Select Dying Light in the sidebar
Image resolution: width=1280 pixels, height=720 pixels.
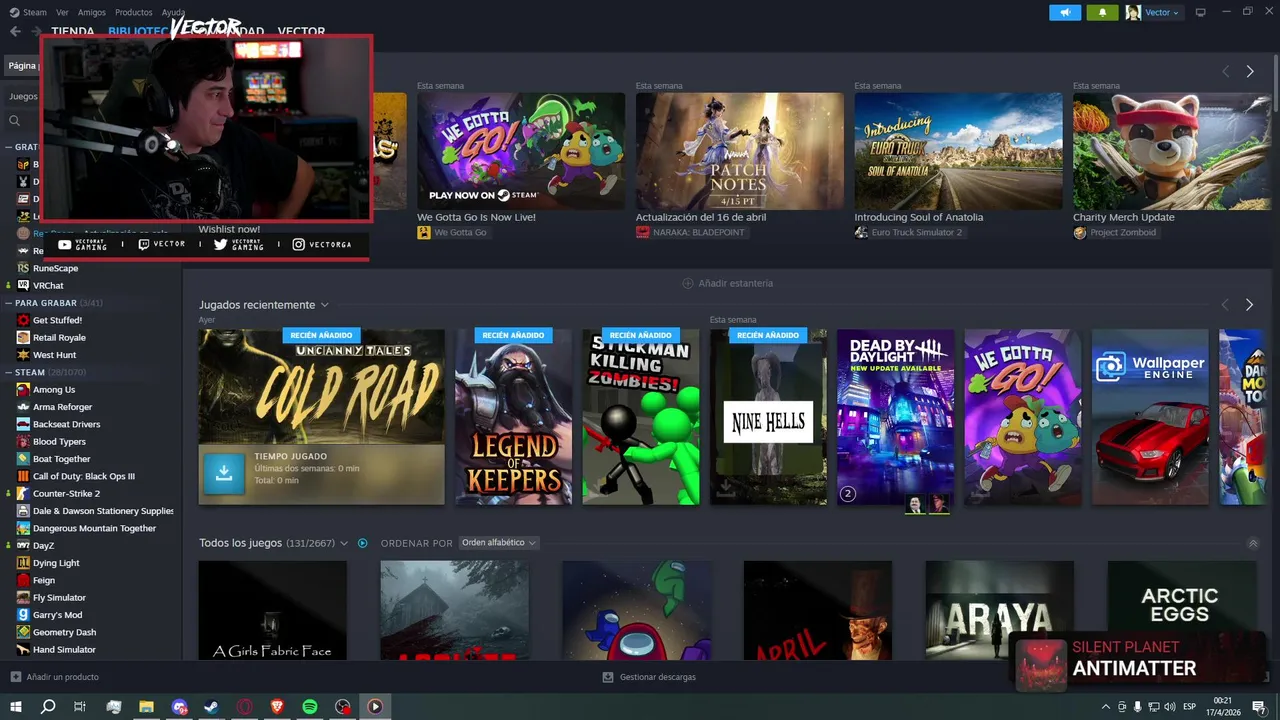[56, 563]
